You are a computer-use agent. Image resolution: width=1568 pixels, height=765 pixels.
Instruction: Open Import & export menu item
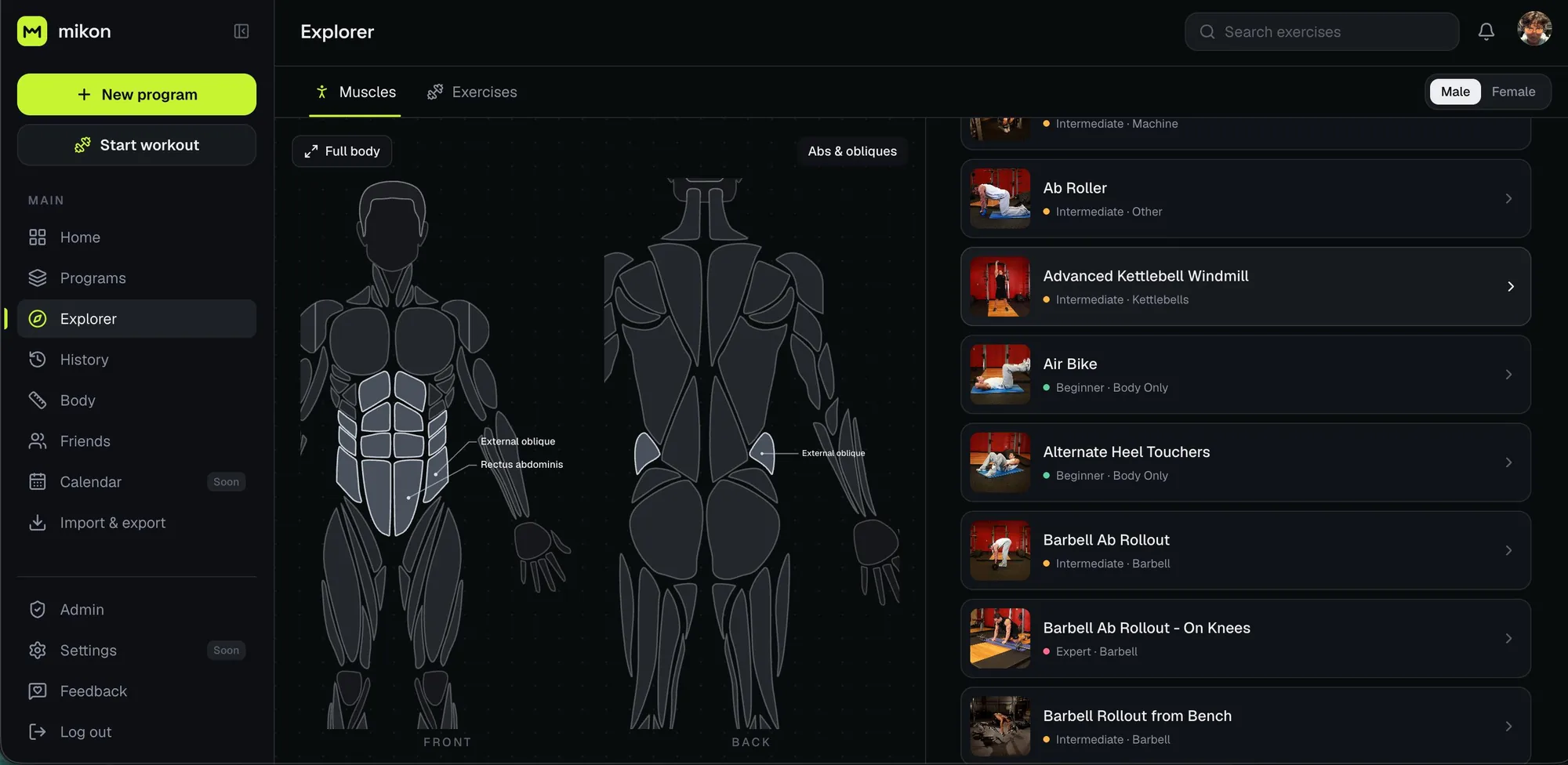pyautogui.click(x=136, y=522)
